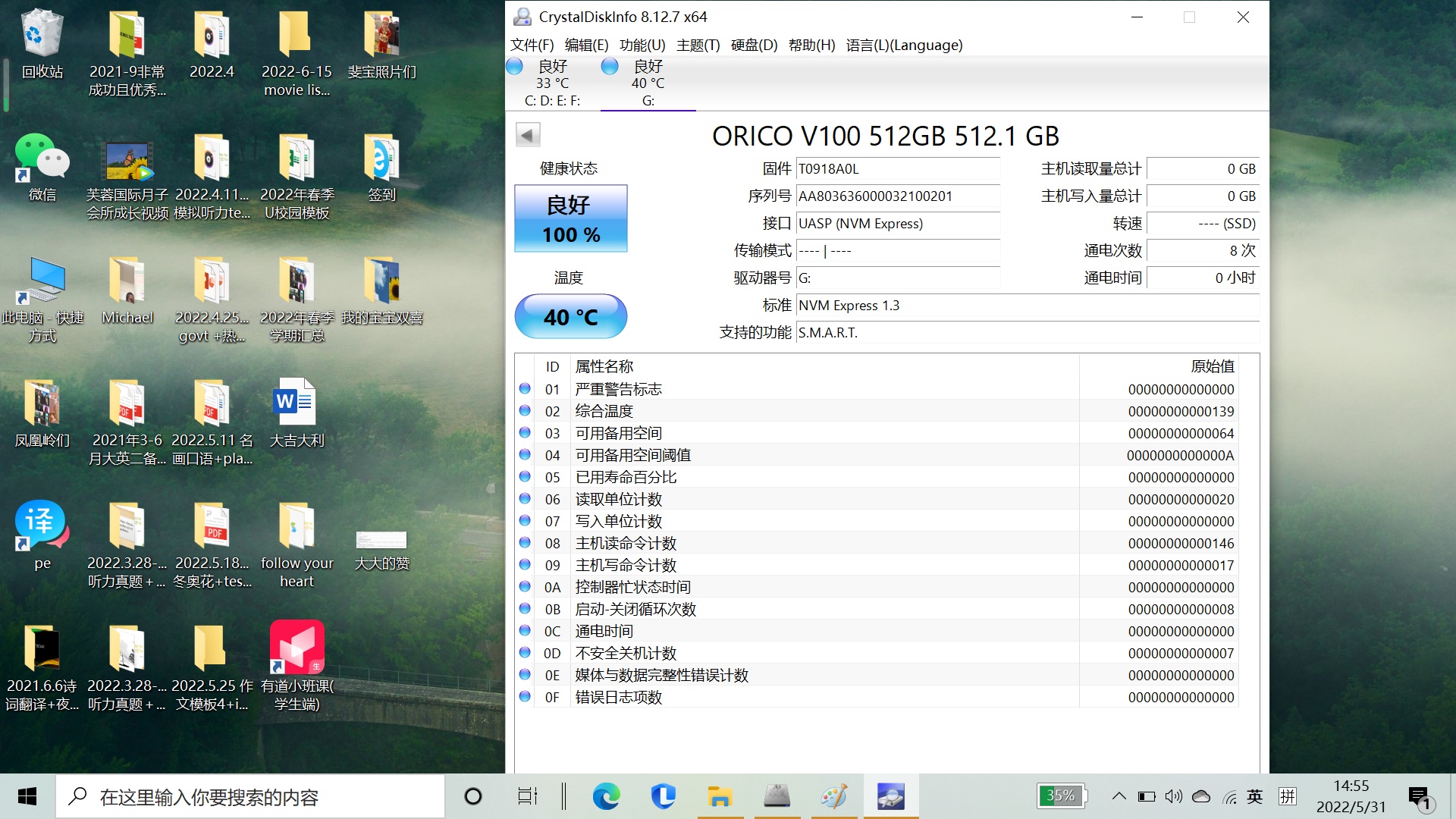1456x819 pixels.
Task: Select the 可用备用空间阈值 attribute row
Action: click(877, 455)
